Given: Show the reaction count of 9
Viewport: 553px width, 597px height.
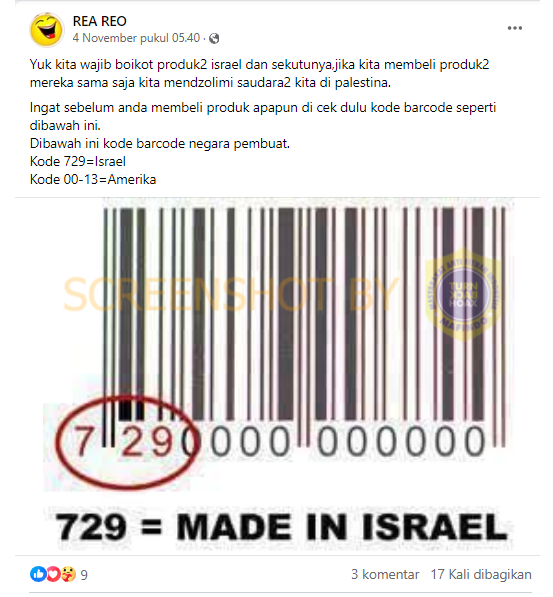Looking at the screenshot, I should [84, 575].
